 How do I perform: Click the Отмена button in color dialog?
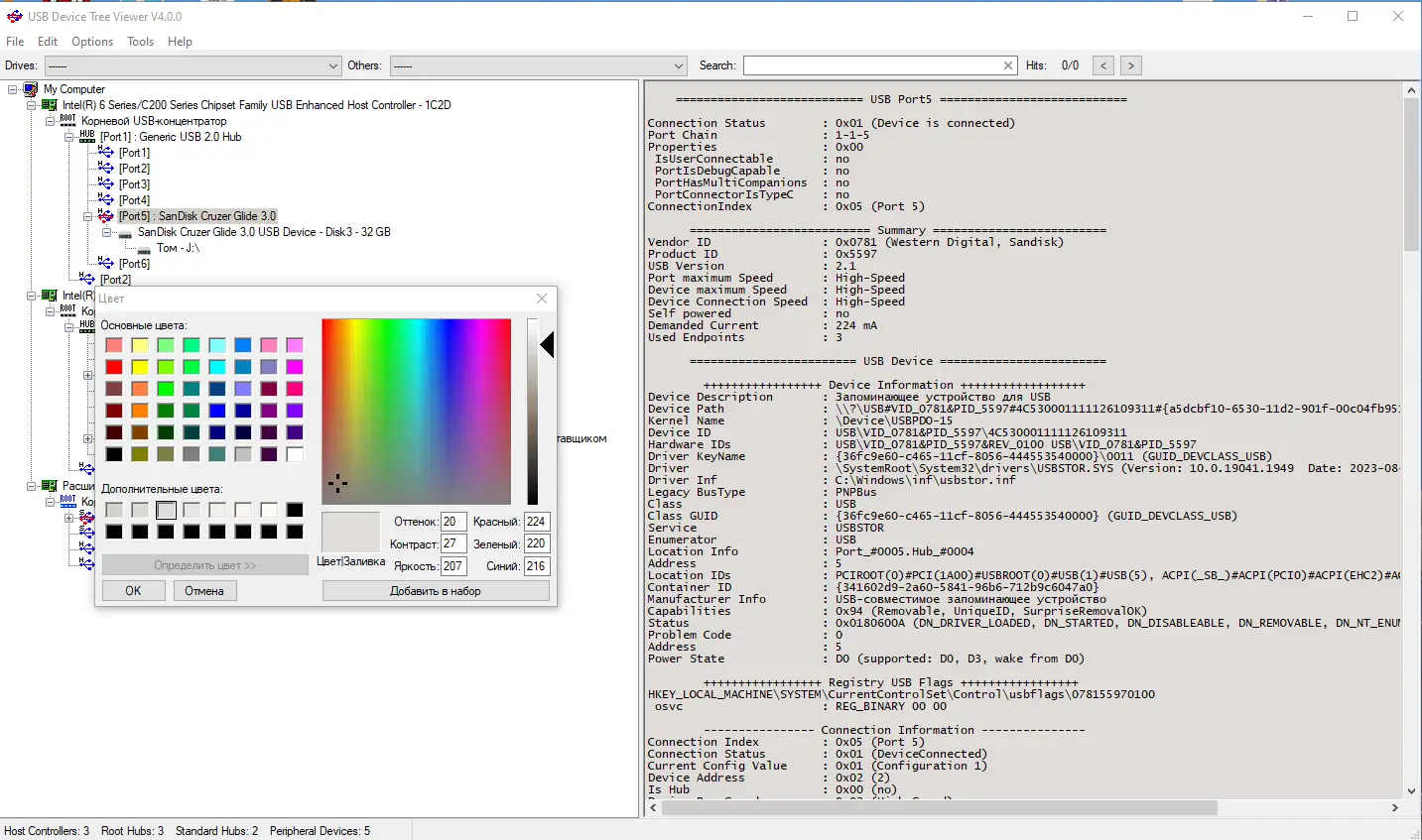[x=204, y=591]
